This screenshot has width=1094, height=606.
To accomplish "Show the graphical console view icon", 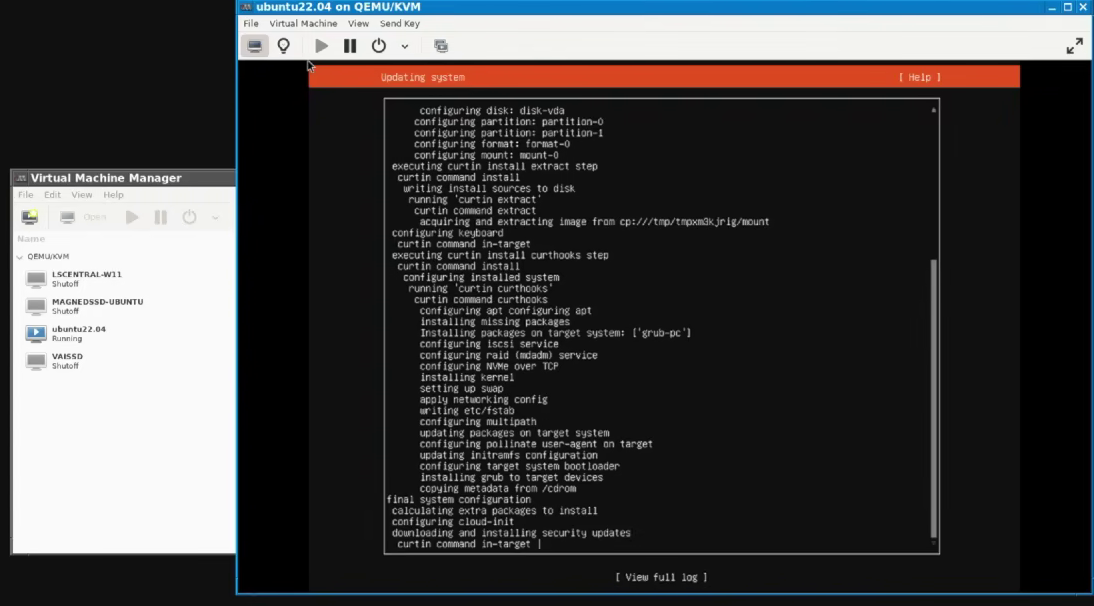I will click(255, 46).
